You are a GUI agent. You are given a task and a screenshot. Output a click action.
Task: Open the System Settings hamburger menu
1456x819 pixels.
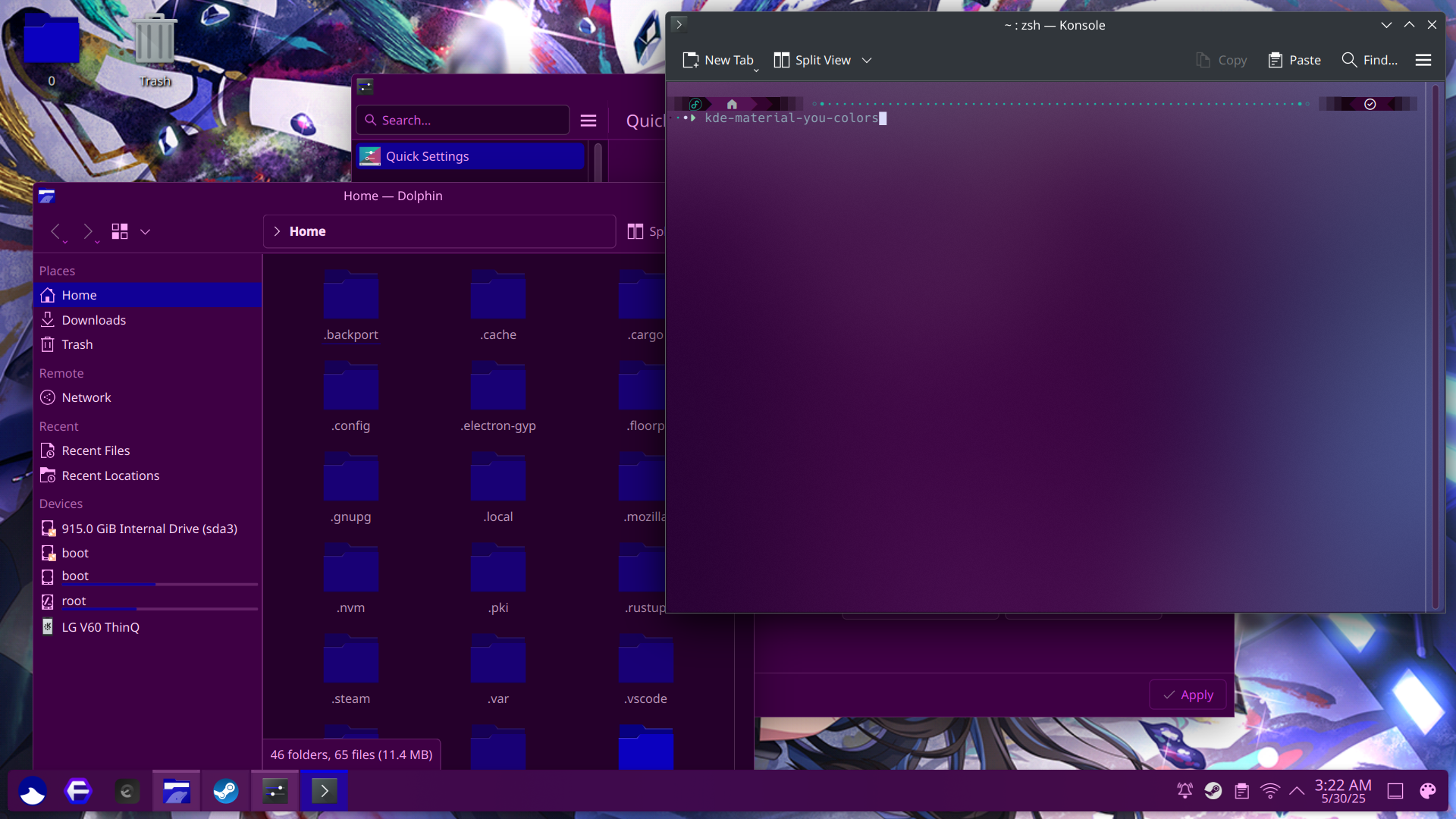tap(588, 121)
